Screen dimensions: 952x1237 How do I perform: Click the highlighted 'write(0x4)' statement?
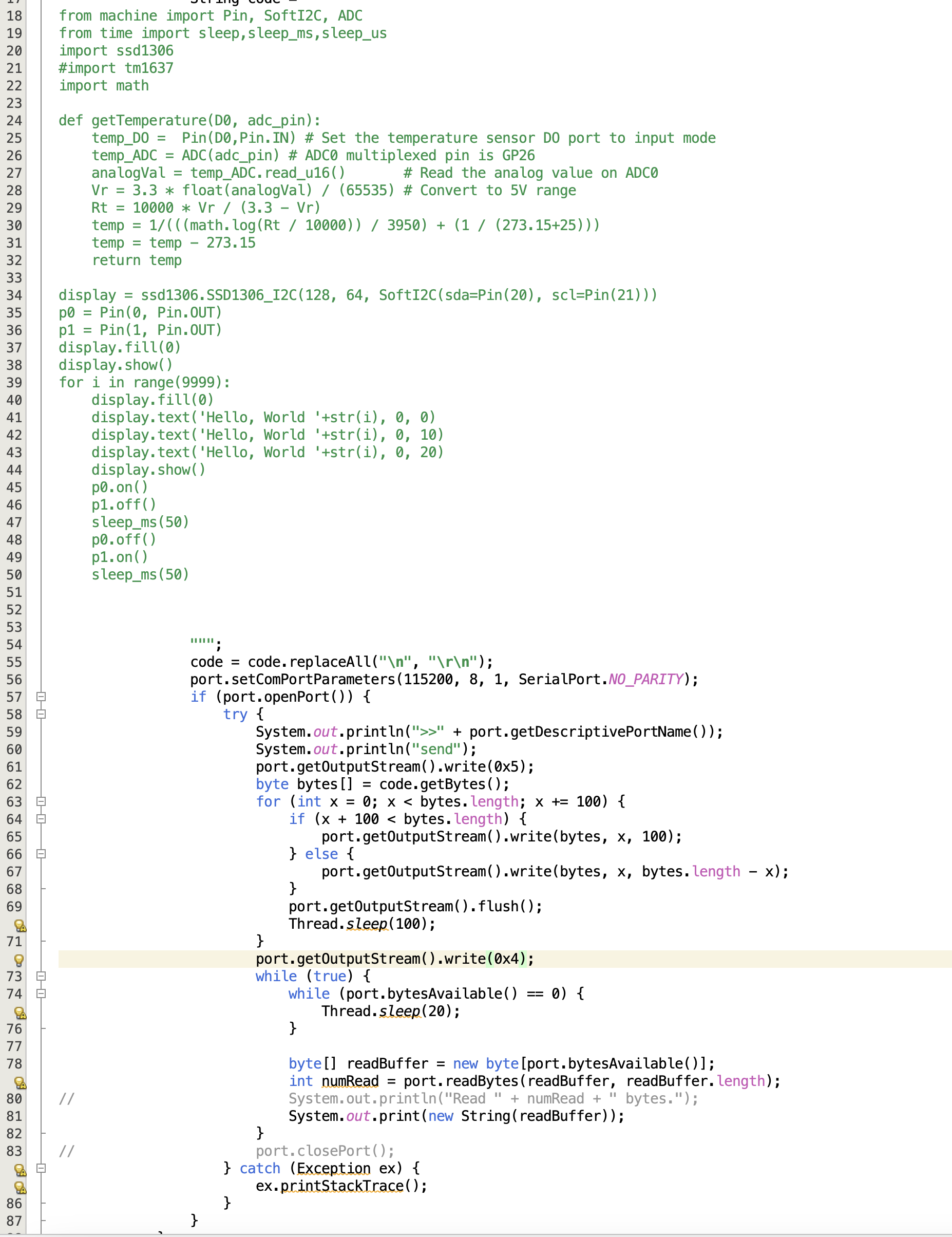395,959
